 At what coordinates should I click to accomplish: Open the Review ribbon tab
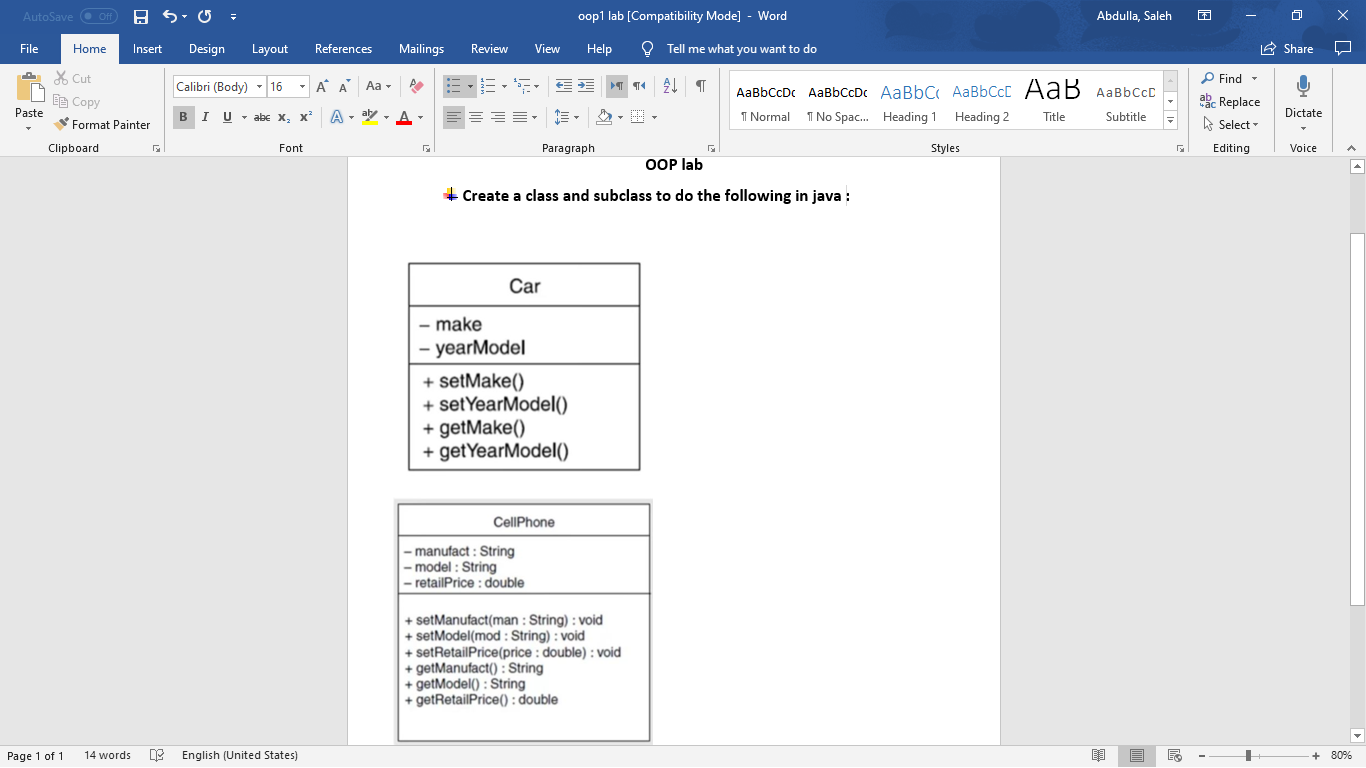[489, 48]
